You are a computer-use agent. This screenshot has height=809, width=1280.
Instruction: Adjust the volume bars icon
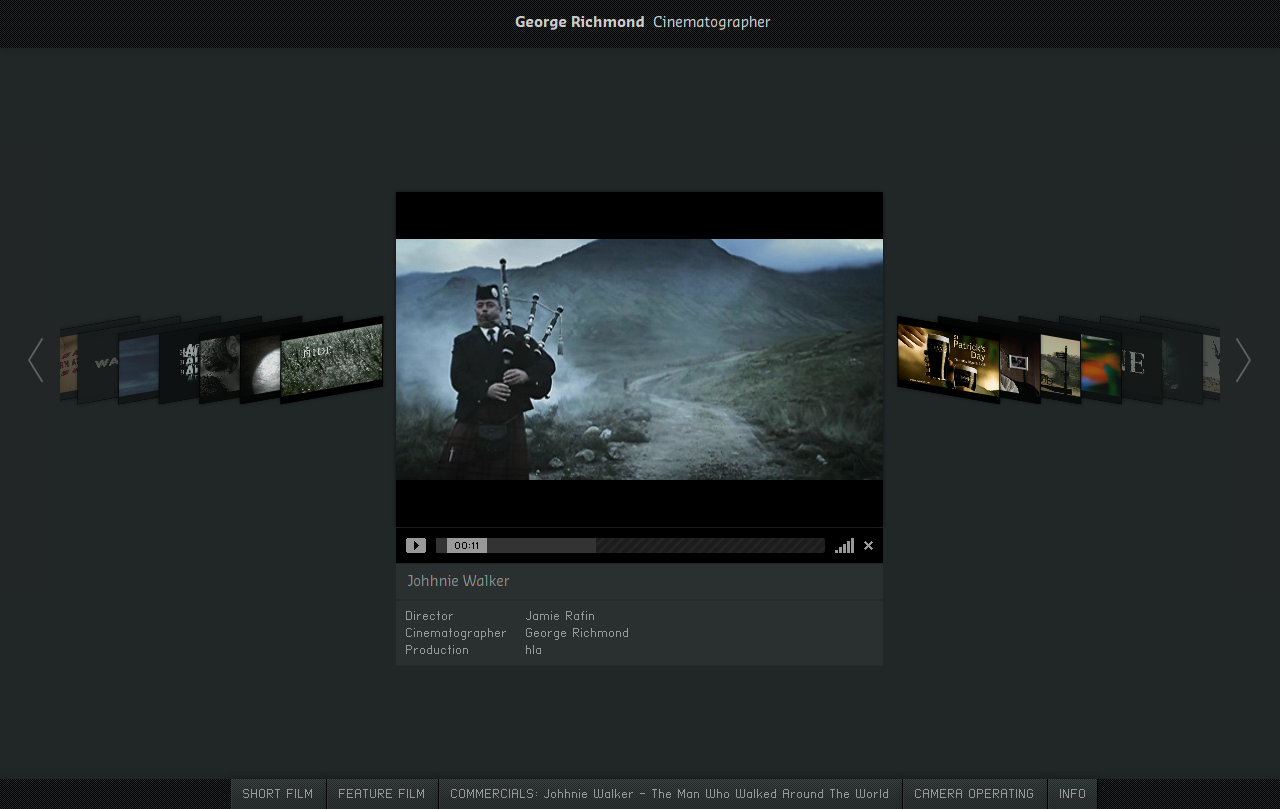[844, 545]
